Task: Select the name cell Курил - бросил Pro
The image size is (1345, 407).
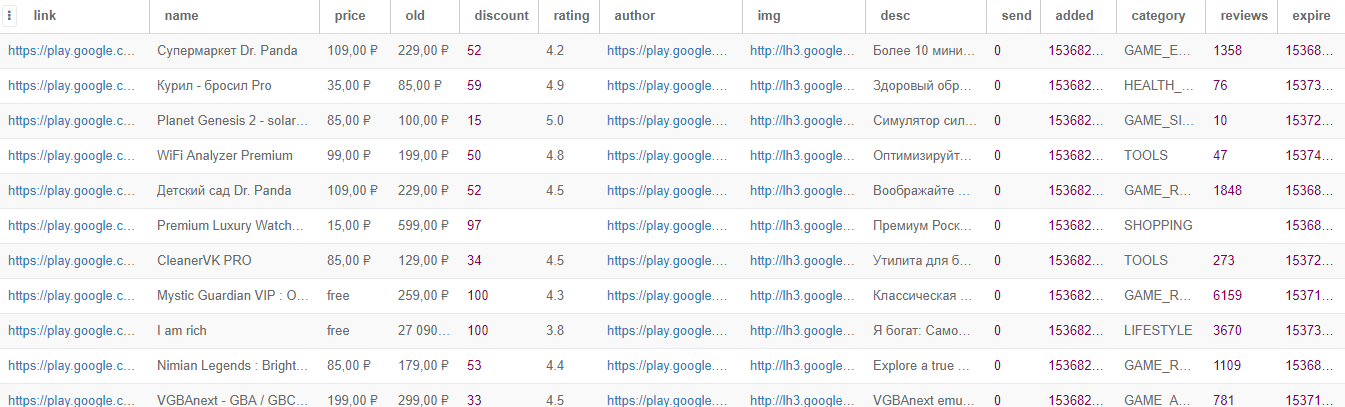Action: (x=214, y=86)
